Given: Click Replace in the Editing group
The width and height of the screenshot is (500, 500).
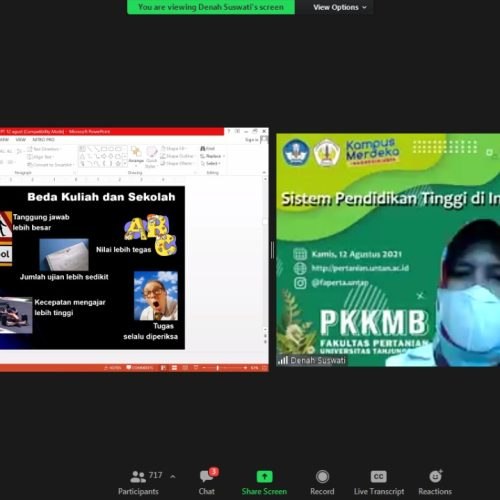Looking at the screenshot, I should pyautogui.click(x=213, y=156).
